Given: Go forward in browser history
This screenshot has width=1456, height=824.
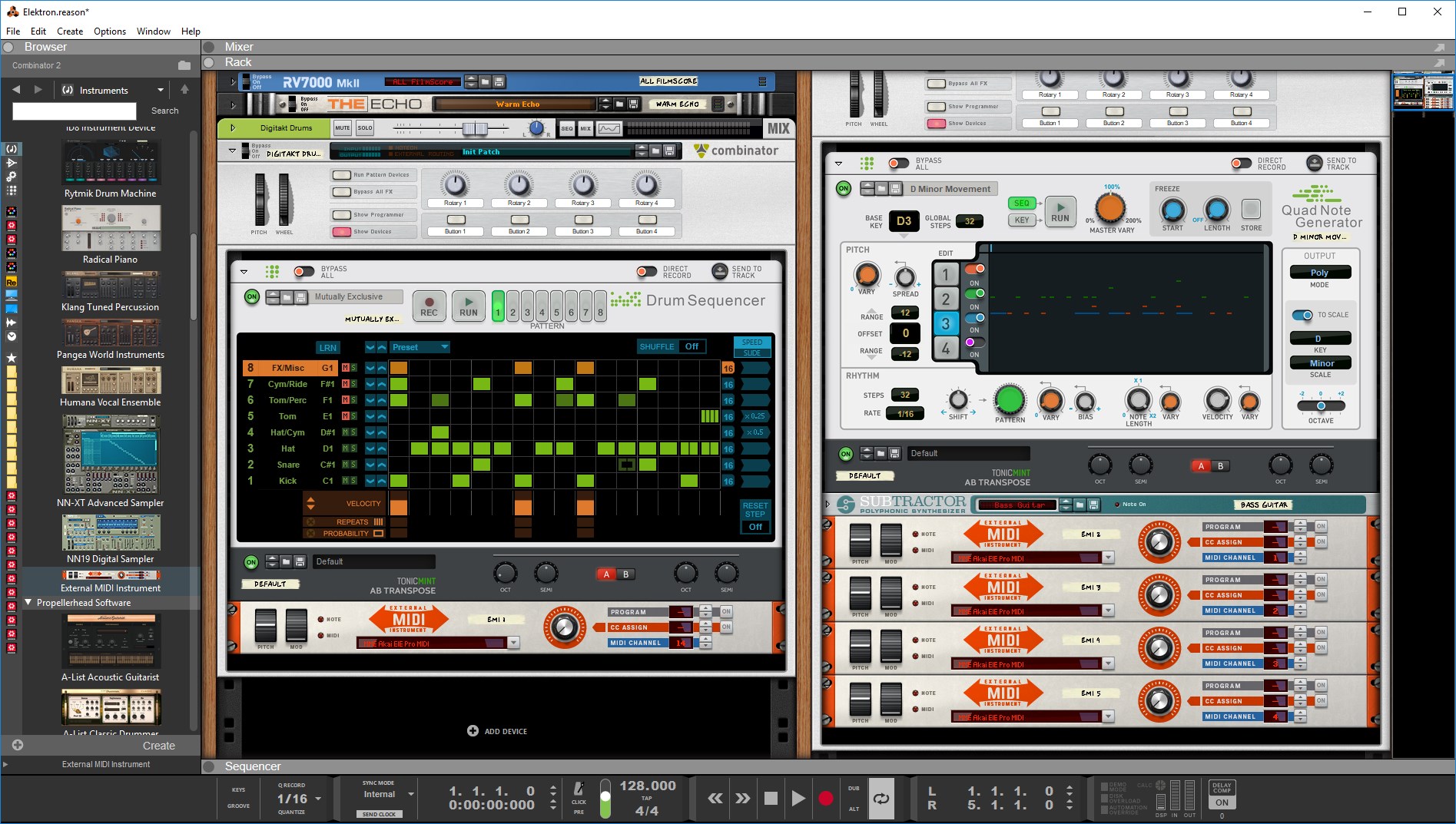Looking at the screenshot, I should [x=38, y=90].
